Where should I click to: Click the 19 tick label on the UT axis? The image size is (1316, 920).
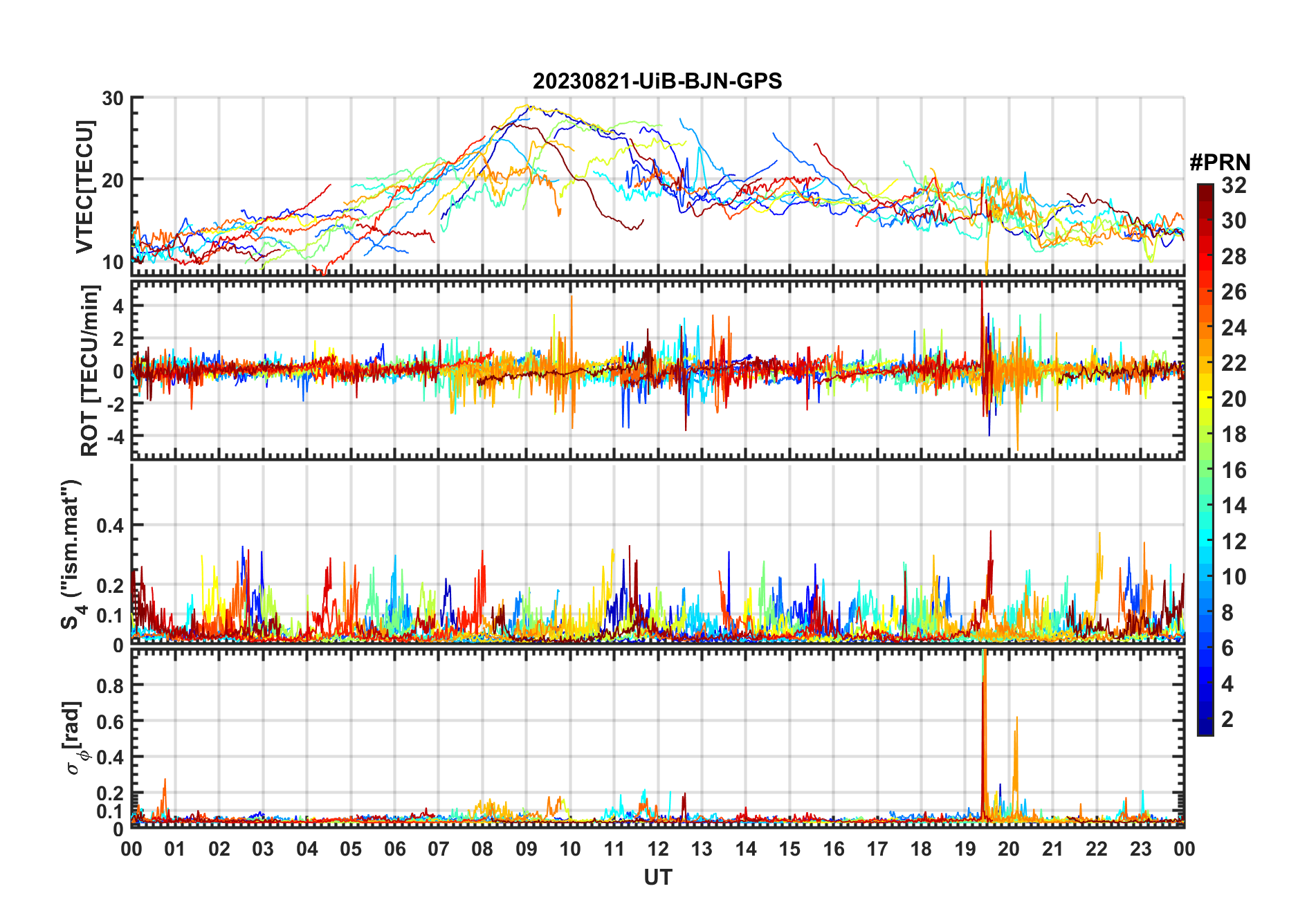965,849
